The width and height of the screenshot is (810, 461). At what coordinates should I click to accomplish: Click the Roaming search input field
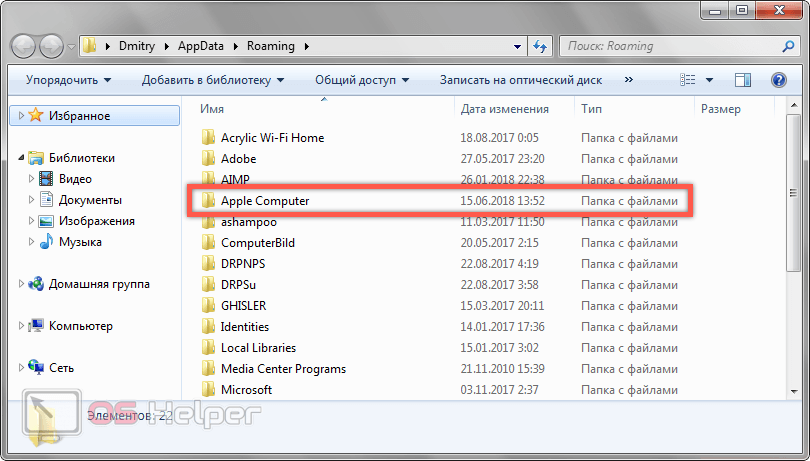click(x=670, y=46)
